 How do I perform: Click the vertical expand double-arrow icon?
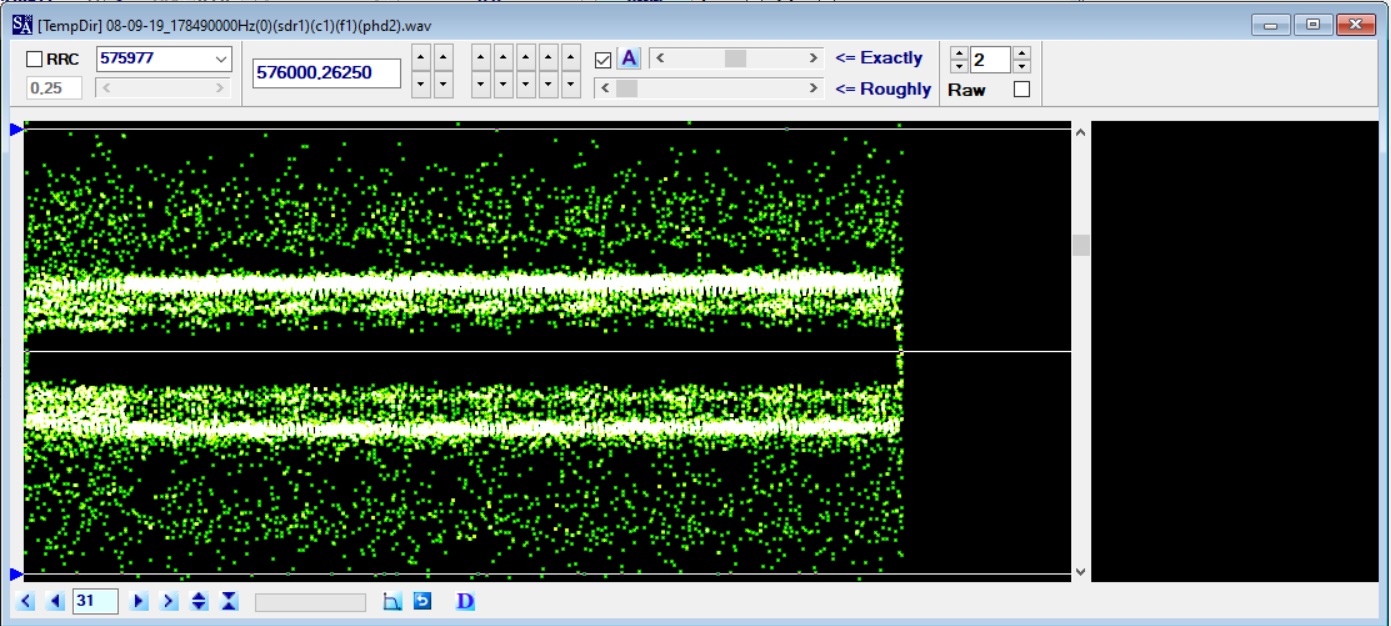click(x=199, y=601)
